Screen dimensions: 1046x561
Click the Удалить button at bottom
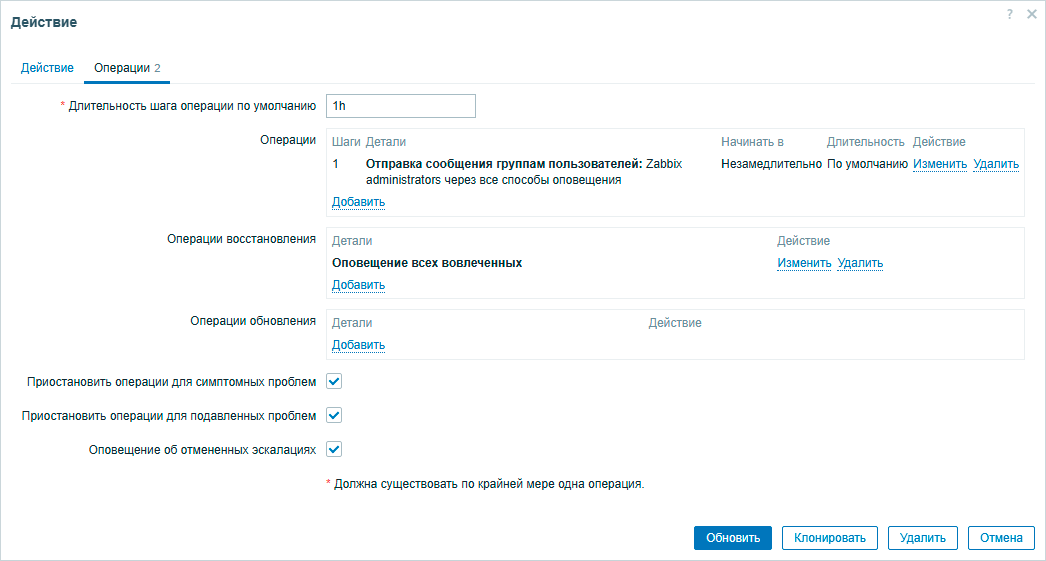(922, 538)
